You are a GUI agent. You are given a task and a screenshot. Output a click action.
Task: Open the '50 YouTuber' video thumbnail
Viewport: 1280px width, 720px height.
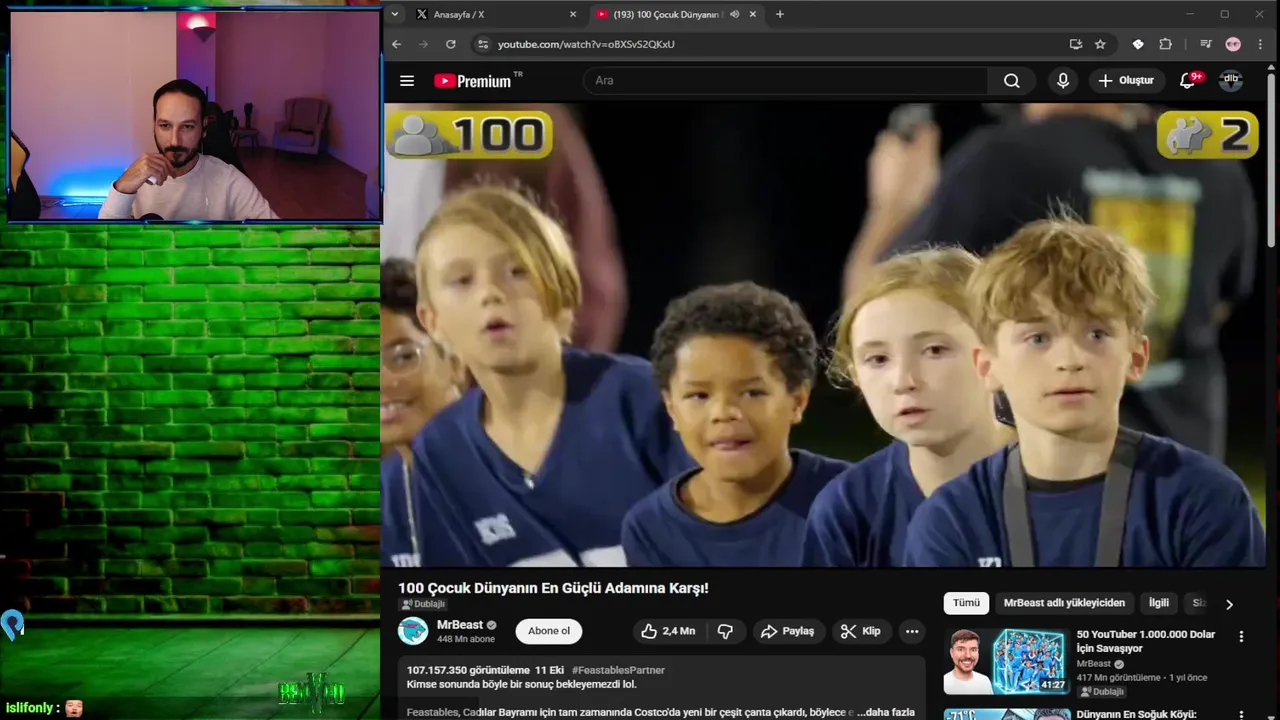pyautogui.click(x=1006, y=661)
